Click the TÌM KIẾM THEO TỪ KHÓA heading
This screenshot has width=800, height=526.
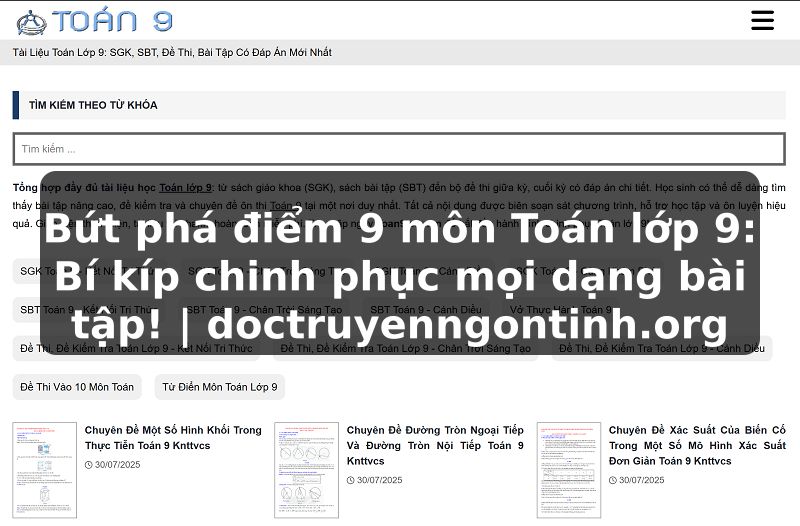tap(93, 105)
